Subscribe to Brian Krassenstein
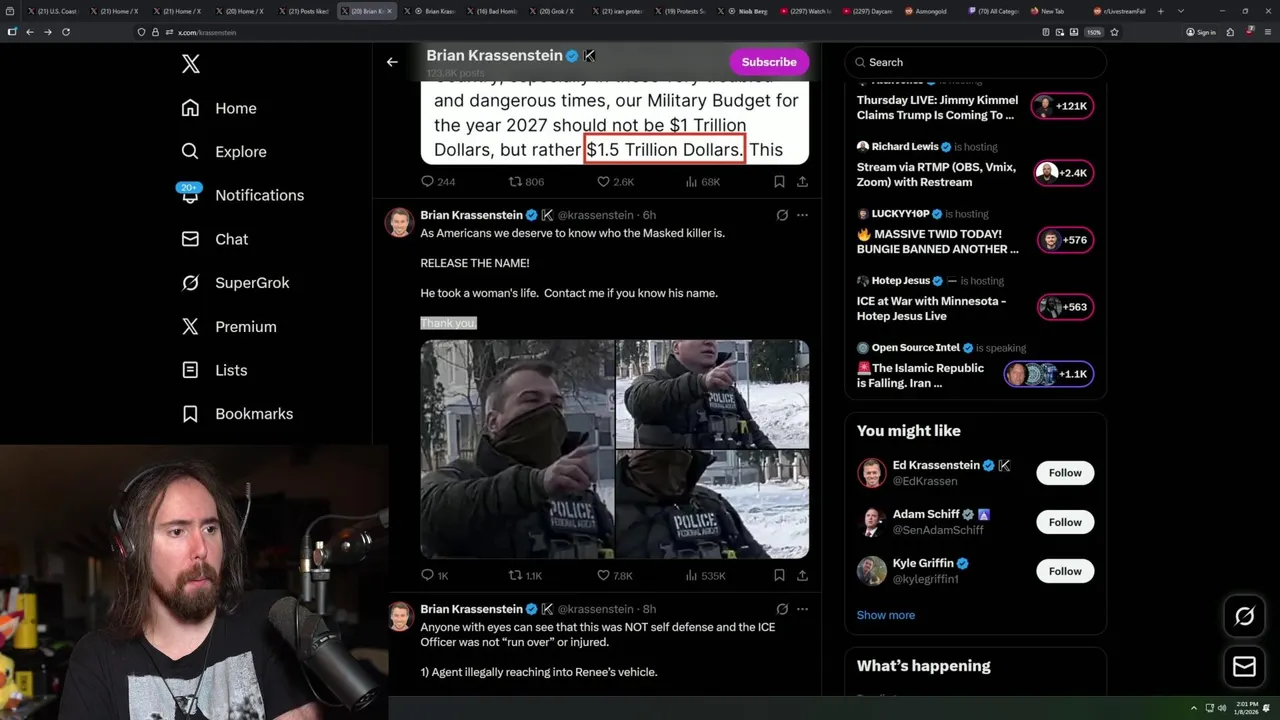Screen dimensions: 1280x720 pos(769,62)
